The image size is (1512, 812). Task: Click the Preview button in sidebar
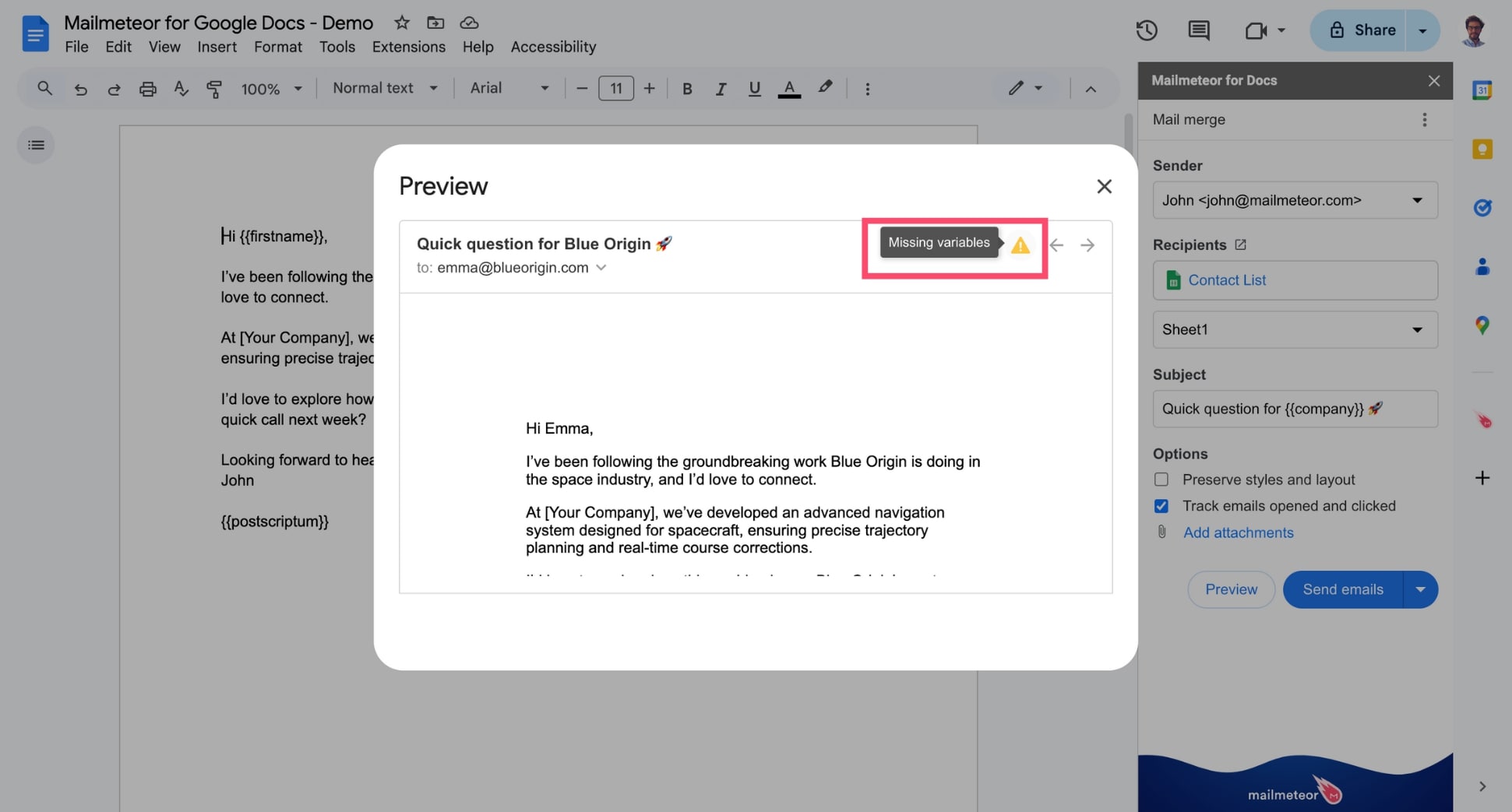tap(1231, 589)
